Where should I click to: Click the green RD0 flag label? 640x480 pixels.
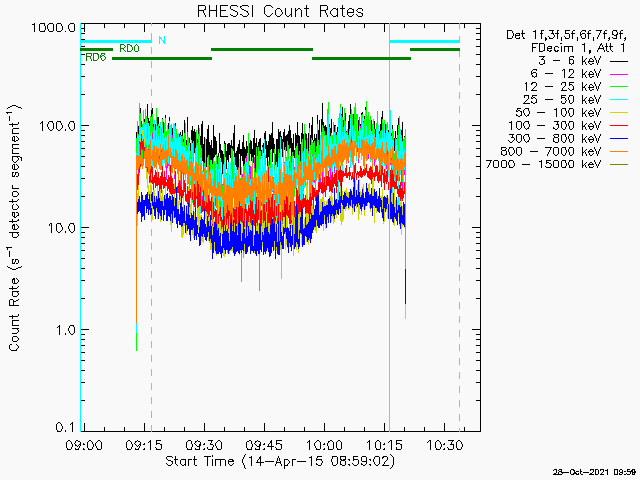129,48
